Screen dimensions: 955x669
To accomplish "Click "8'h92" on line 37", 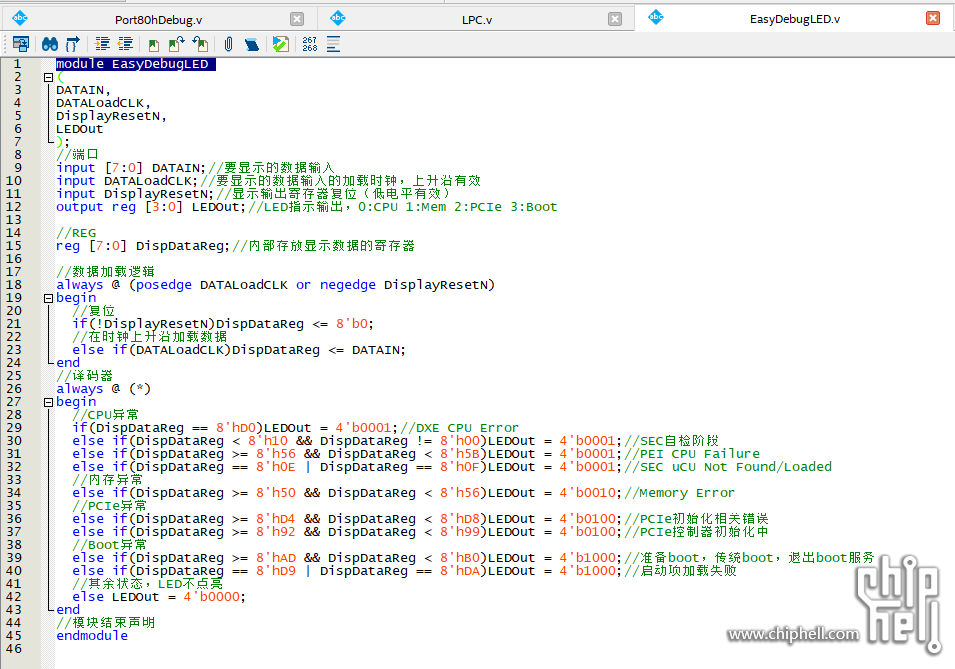I will point(275,532).
